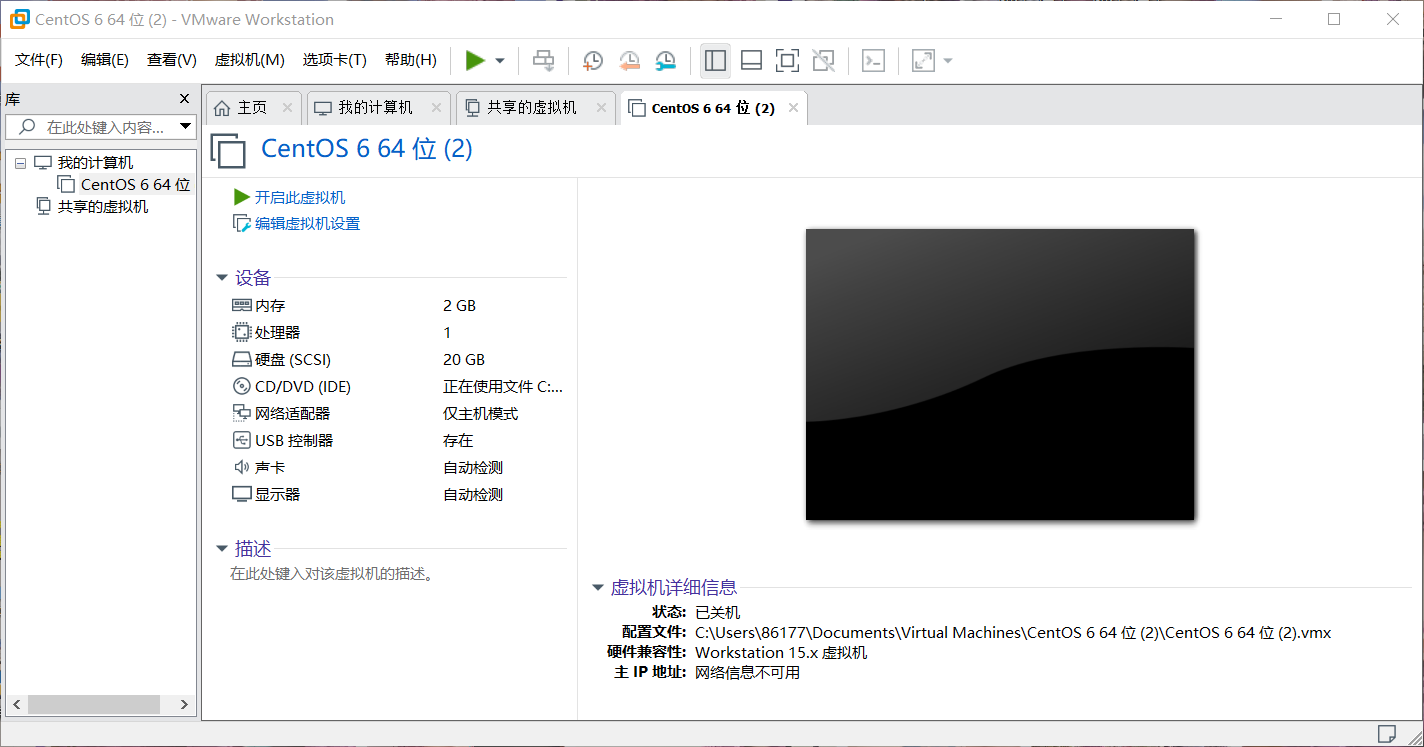Enter full screen mode via toolbar icon

787,61
